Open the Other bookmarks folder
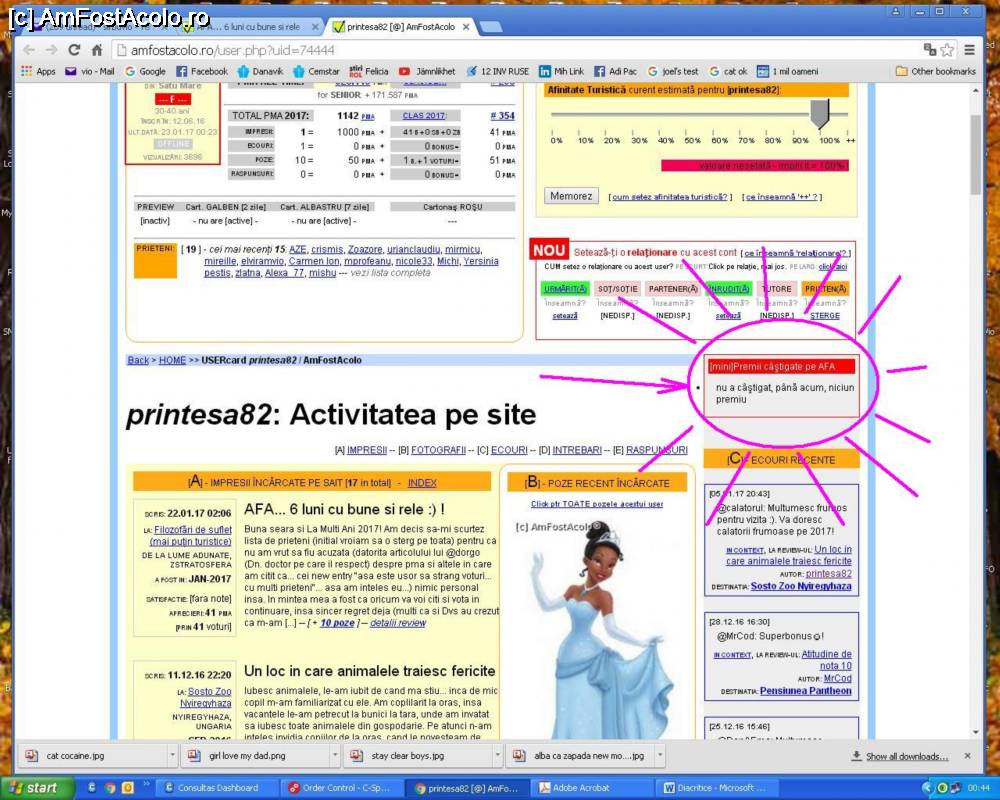This screenshot has height=800, width=1000. 936,71
